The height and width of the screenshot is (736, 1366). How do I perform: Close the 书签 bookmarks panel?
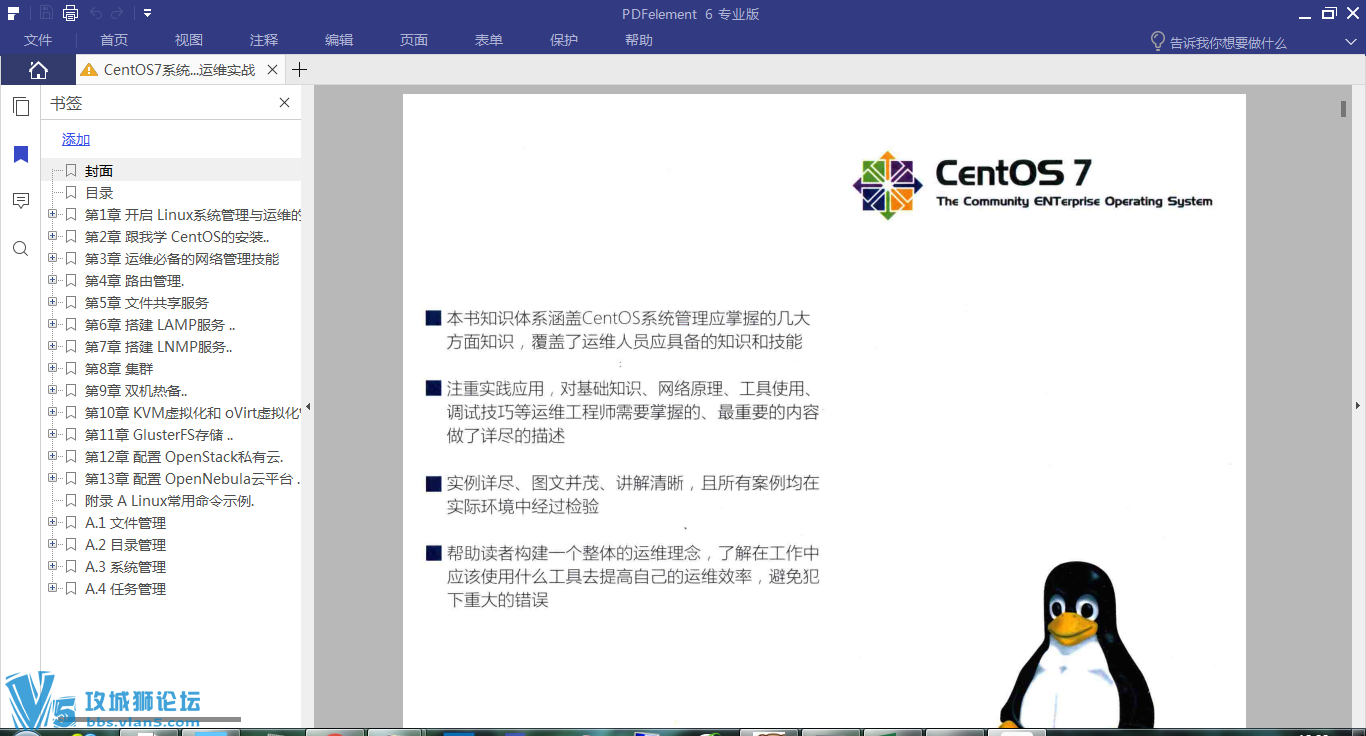[284, 103]
